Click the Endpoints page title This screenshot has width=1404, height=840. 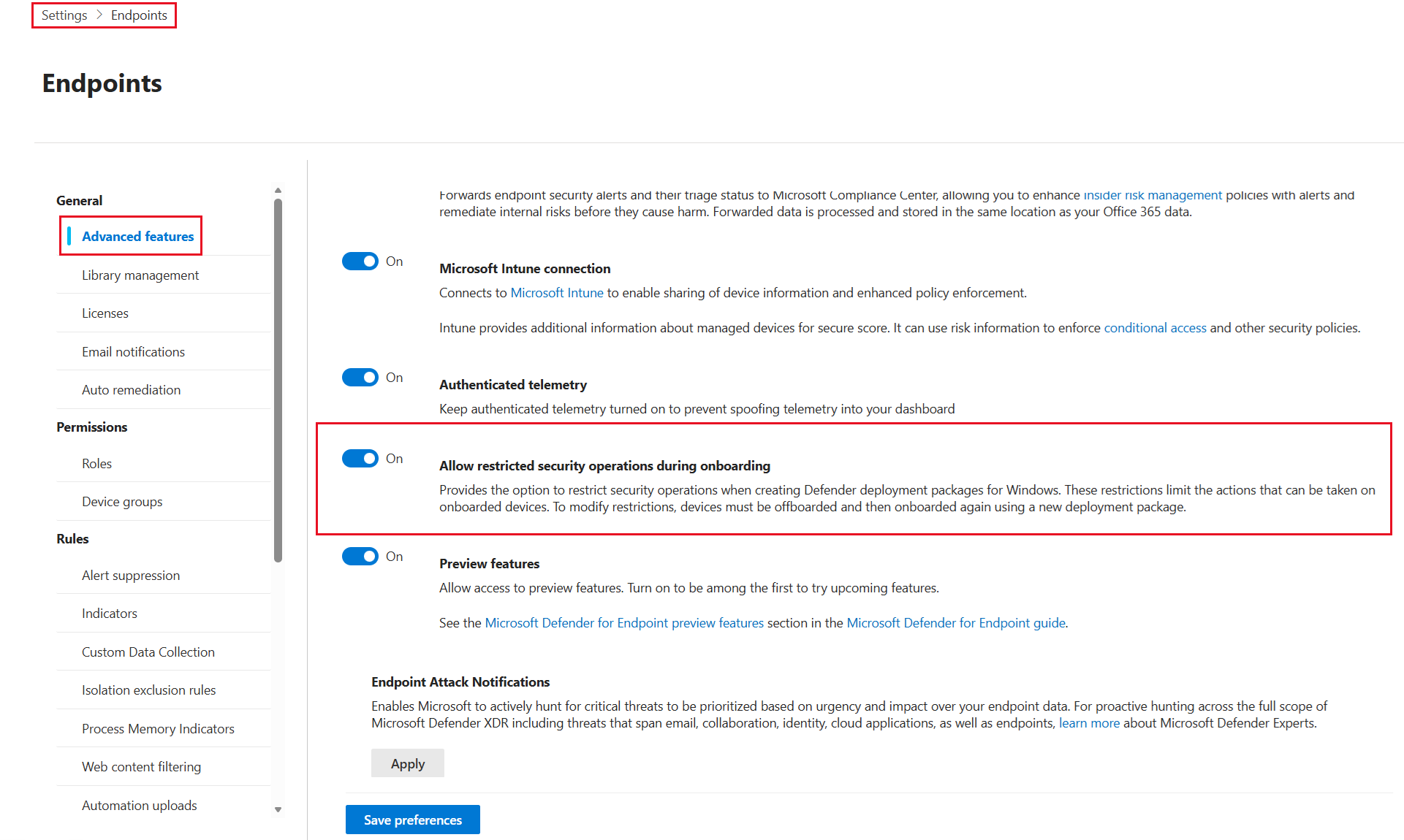102,83
